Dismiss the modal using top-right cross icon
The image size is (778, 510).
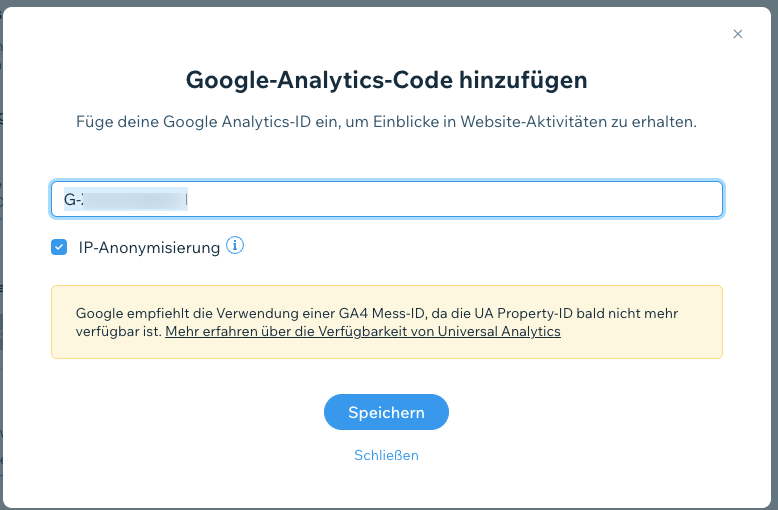(738, 34)
